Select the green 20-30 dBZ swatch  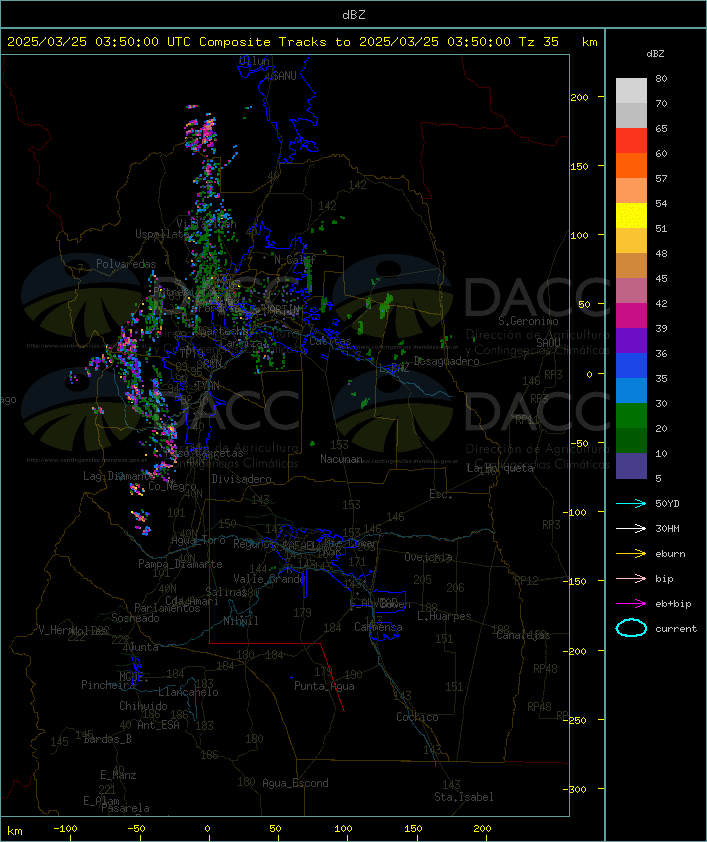[x=631, y=416]
